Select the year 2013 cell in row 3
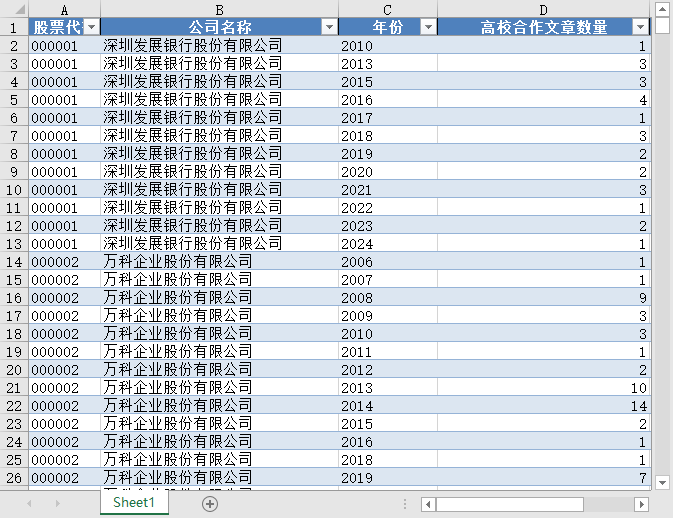This screenshot has width=673, height=518. pos(388,64)
